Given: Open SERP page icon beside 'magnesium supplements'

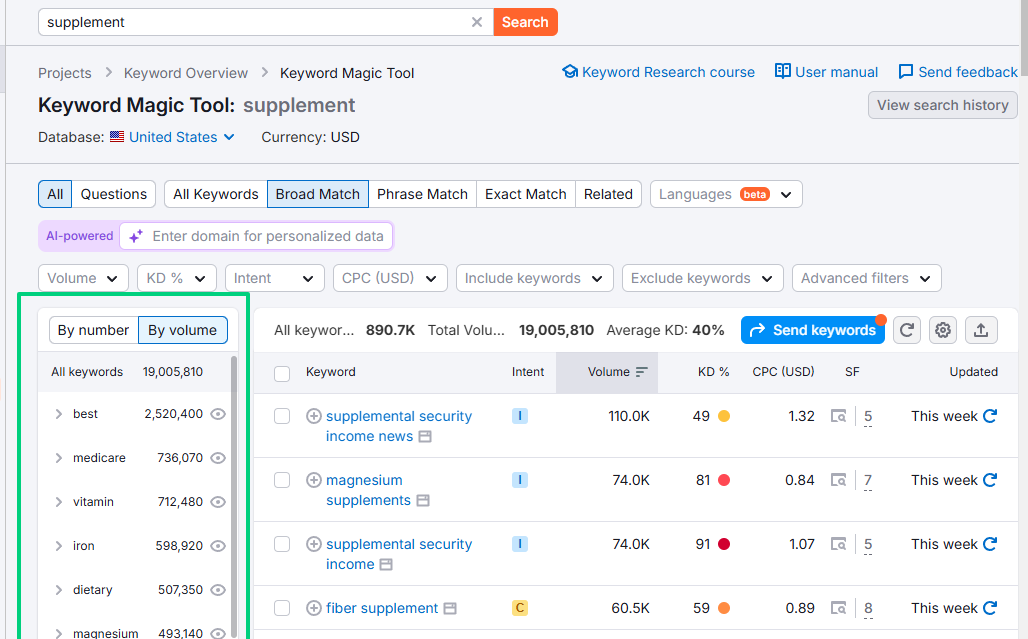Looking at the screenshot, I should click(423, 501).
